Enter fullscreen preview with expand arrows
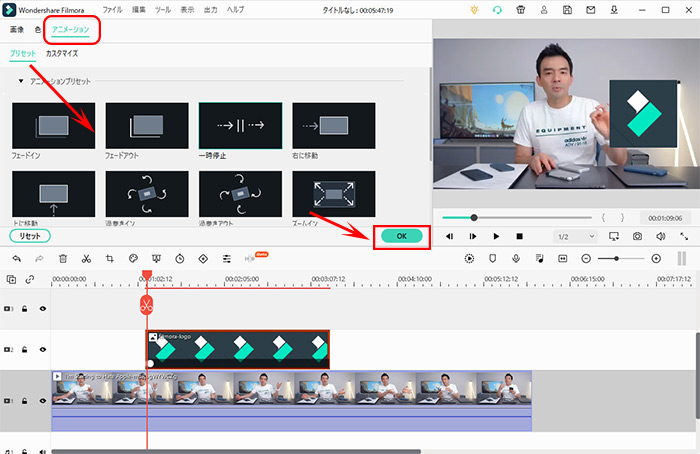This screenshot has height=454, width=700. coord(684,236)
